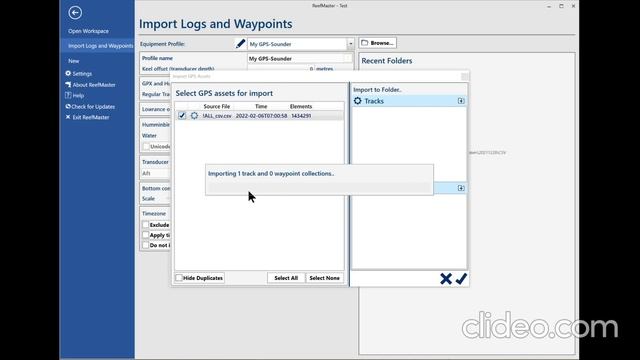
Task: Click the Check for Updates refresh icon
Action: point(68,107)
